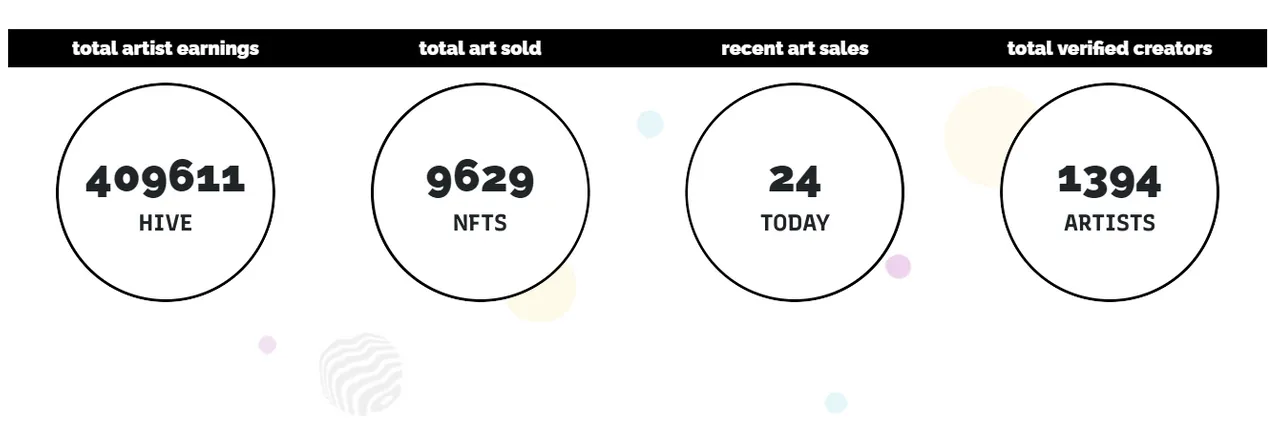Click the small purple dot at bottom left

coord(267,344)
